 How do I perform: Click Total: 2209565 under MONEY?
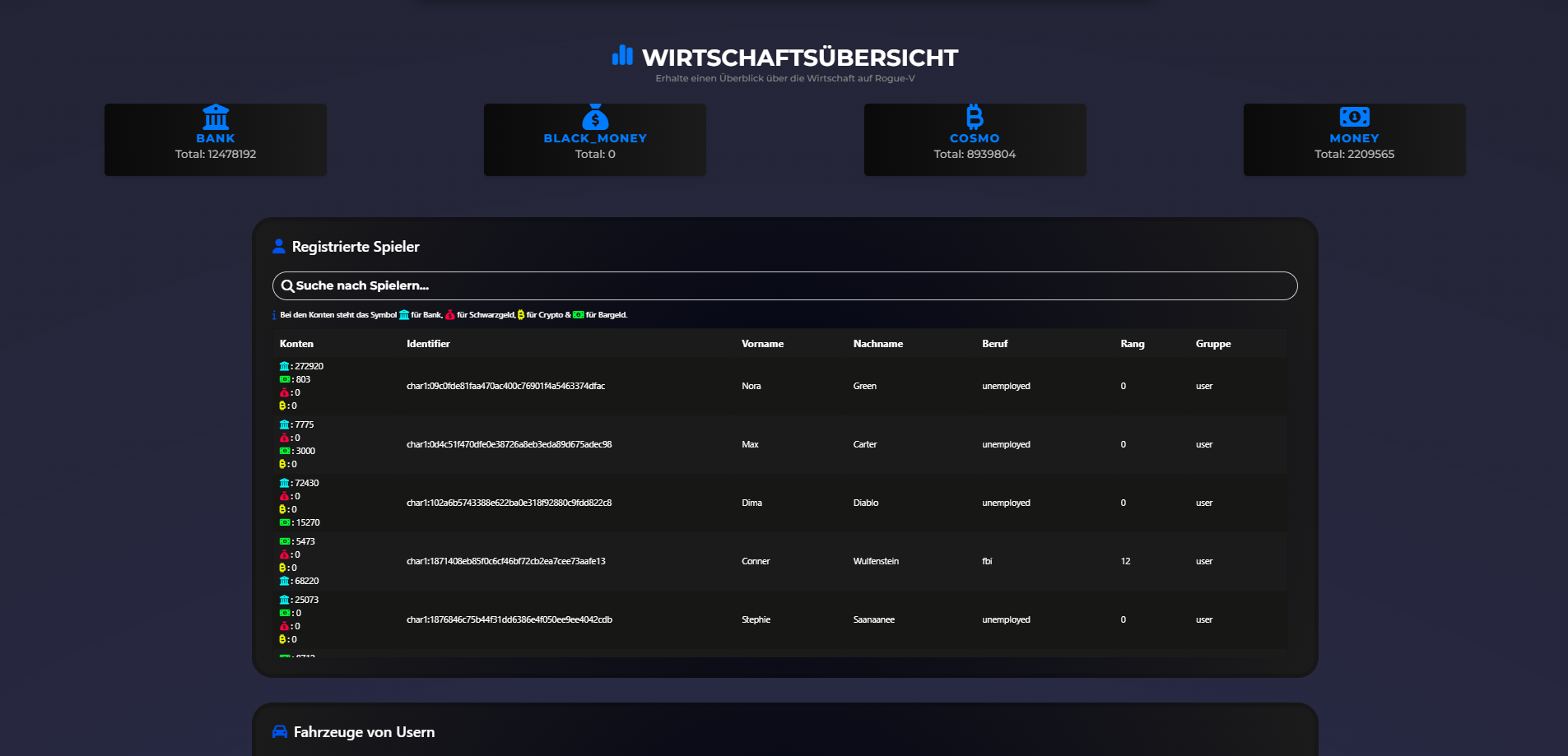[x=1354, y=154]
